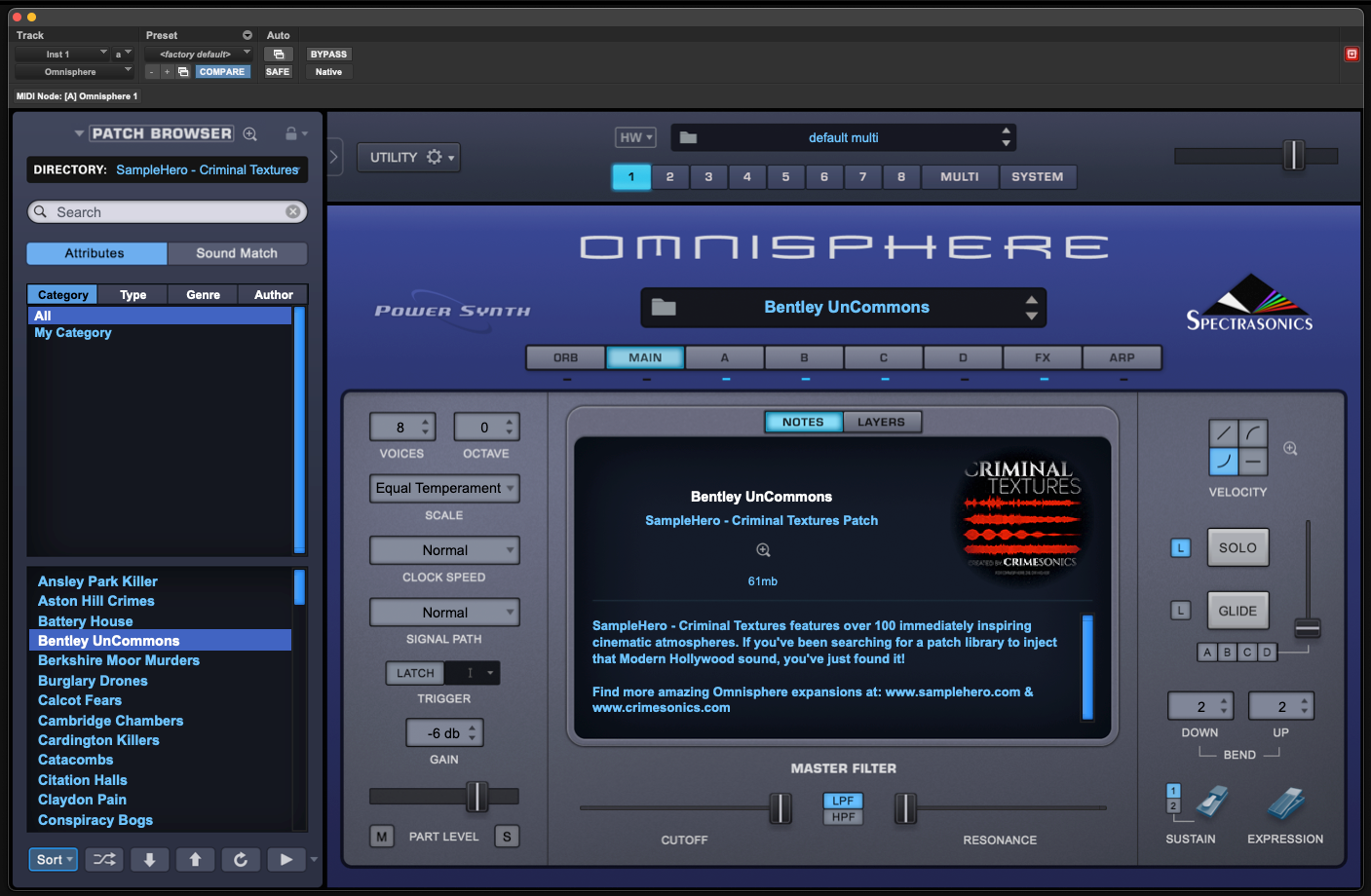
Task: Click the preset copy settings icon
Action: pos(183,72)
